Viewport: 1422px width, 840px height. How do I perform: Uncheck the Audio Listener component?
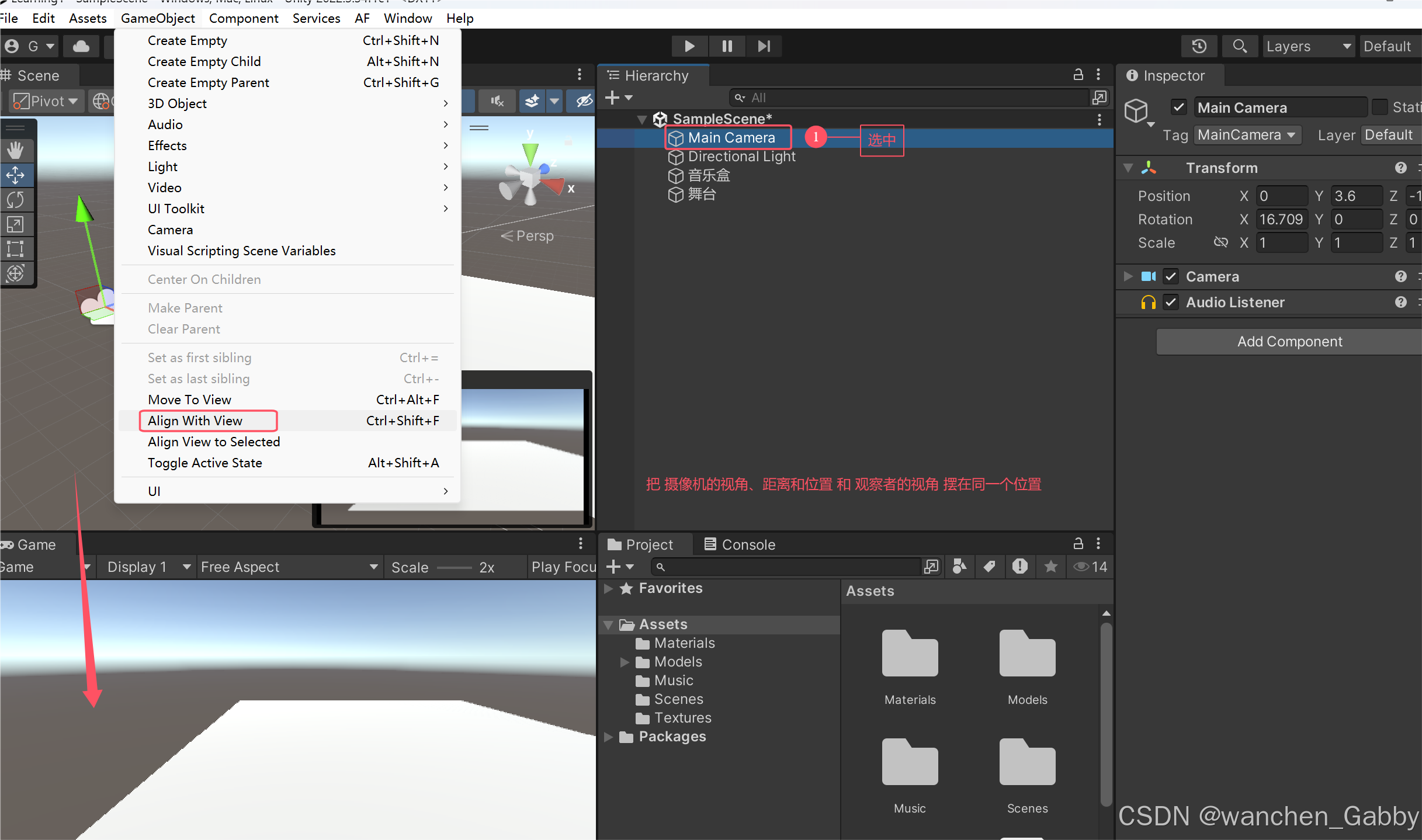pyautogui.click(x=1171, y=302)
